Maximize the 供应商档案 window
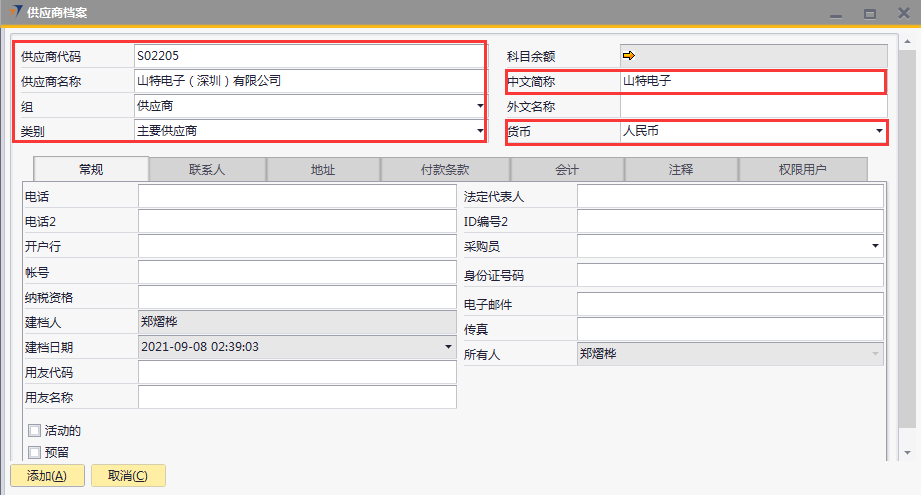Screen dimensions: 921x495 [870, 14]
